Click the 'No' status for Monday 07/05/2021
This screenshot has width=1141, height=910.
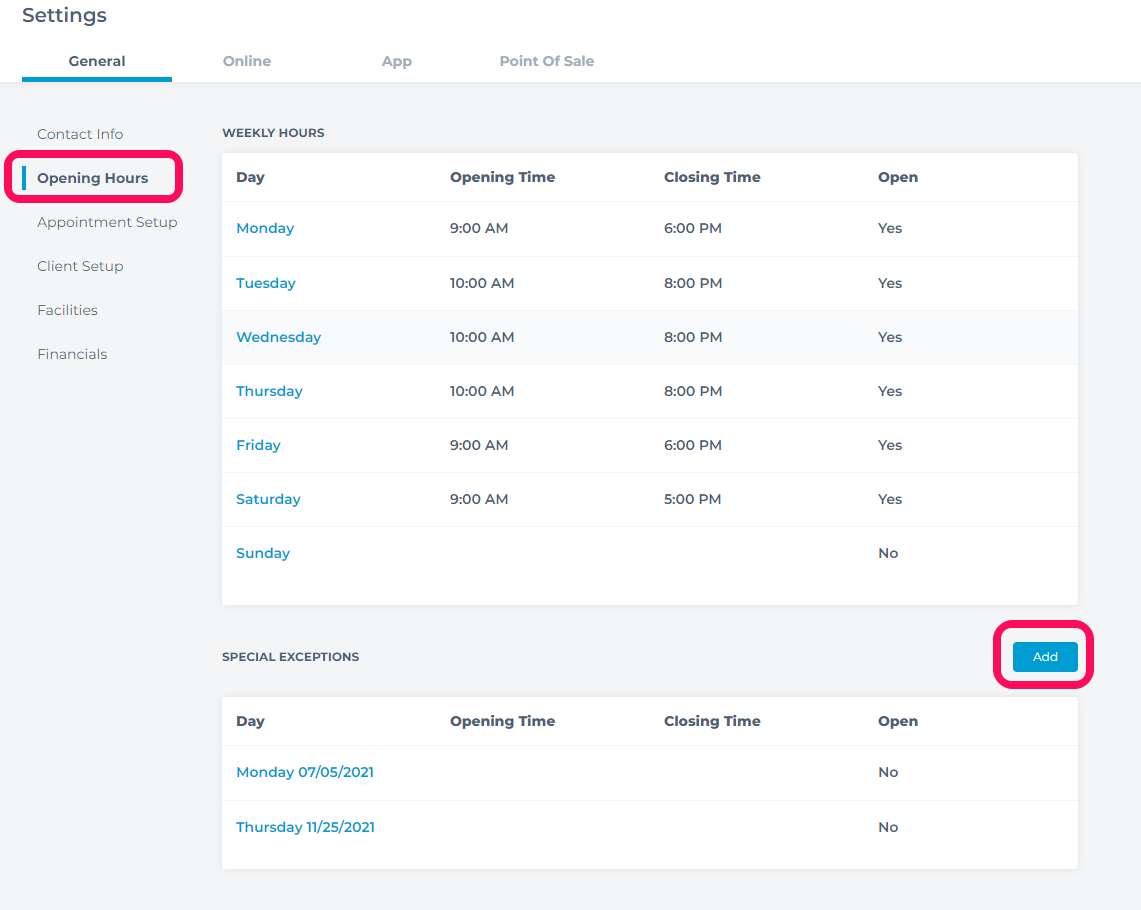888,772
